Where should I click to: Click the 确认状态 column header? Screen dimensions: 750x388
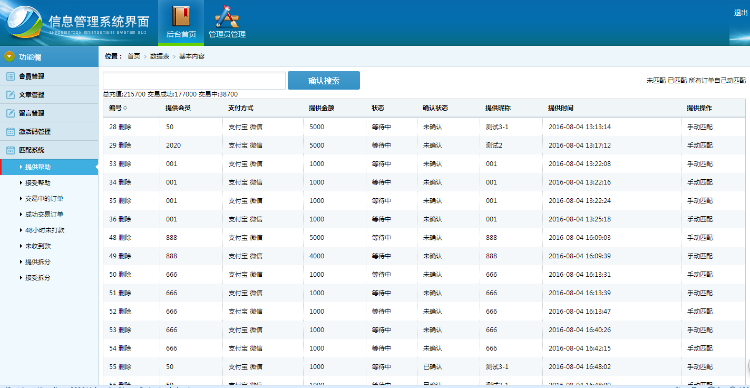click(435, 109)
